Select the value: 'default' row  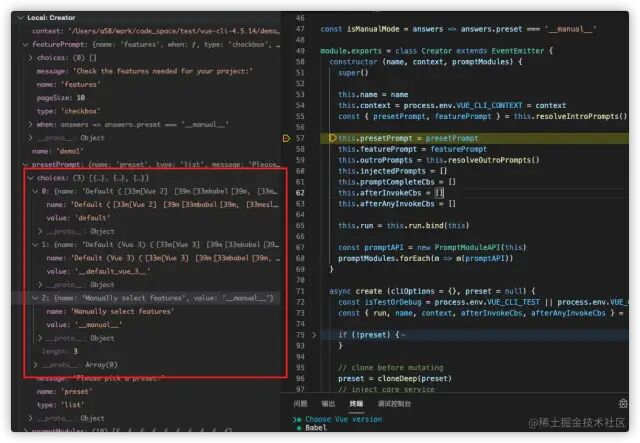78,218
